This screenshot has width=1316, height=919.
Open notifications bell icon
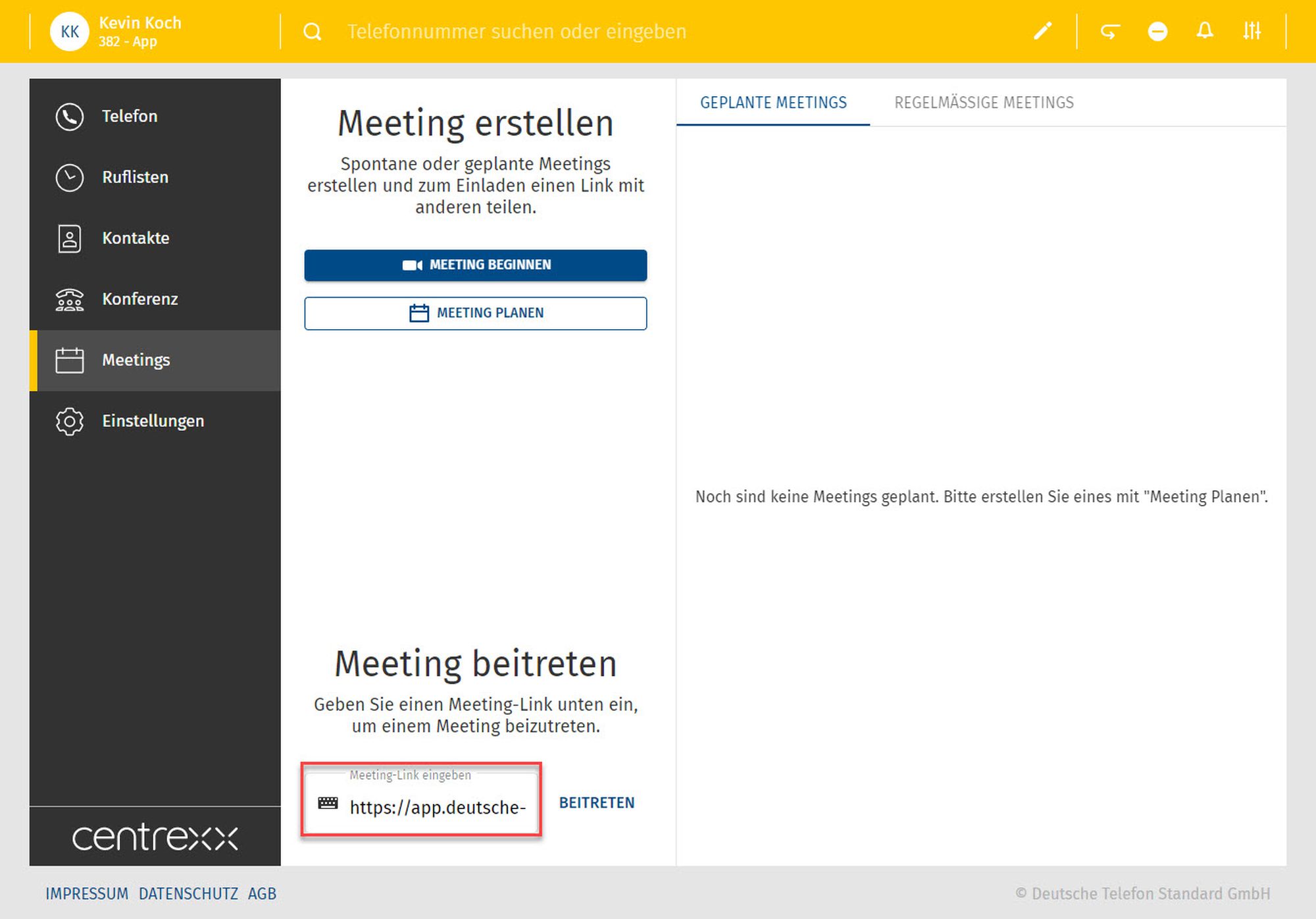click(1205, 31)
